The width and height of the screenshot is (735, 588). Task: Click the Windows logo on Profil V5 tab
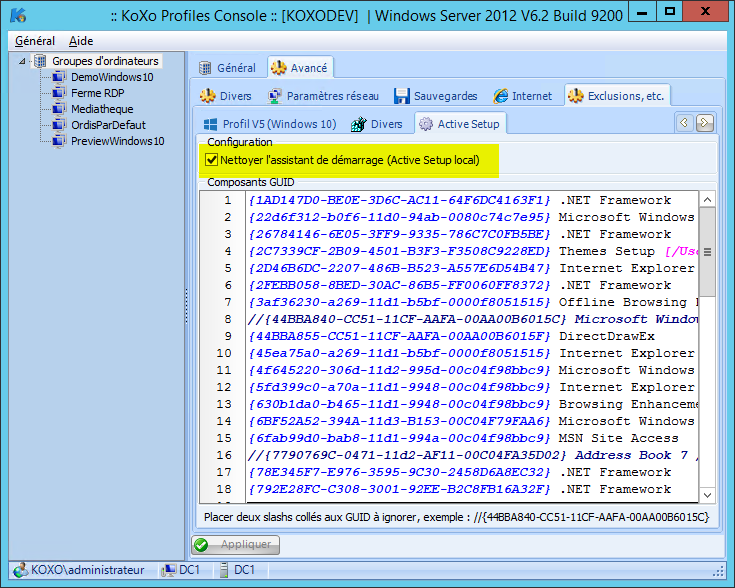pyautogui.click(x=210, y=124)
